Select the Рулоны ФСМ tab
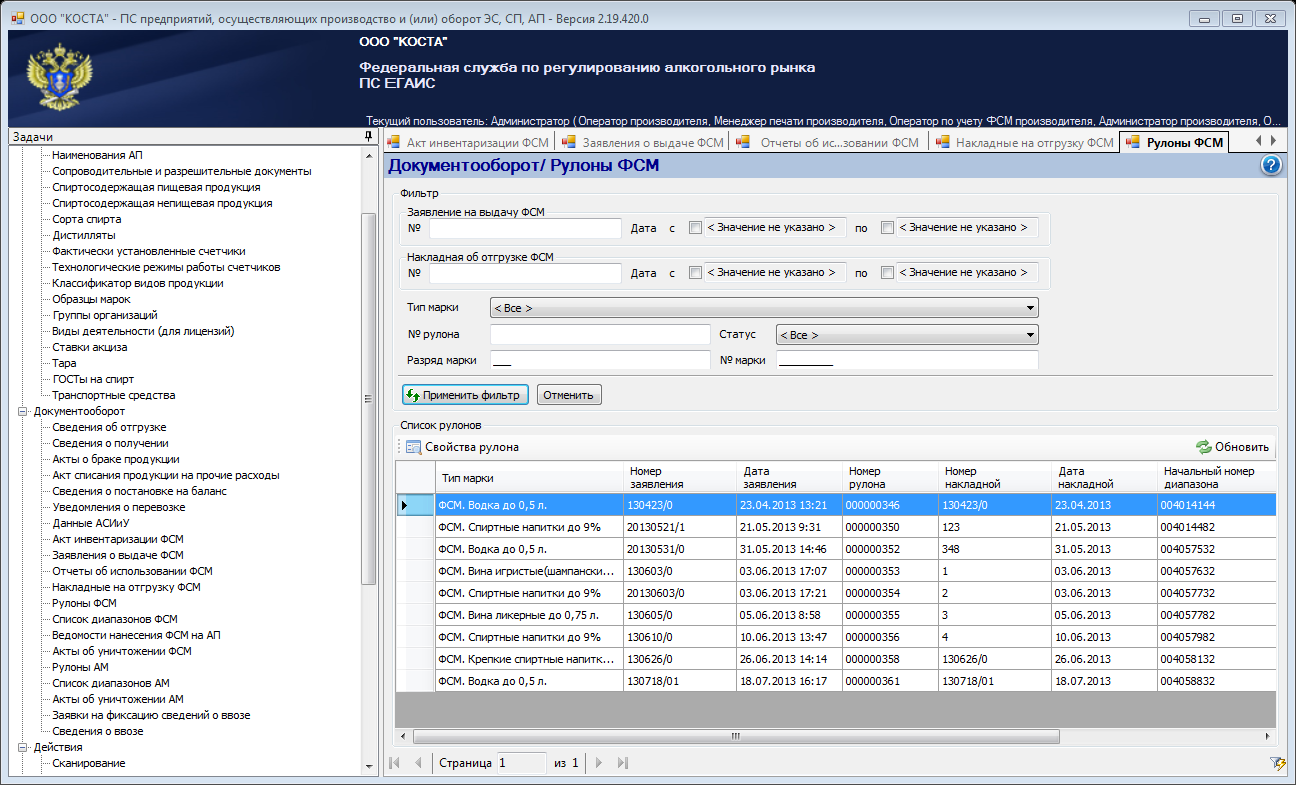1296x785 pixels. coord(1175,143)
